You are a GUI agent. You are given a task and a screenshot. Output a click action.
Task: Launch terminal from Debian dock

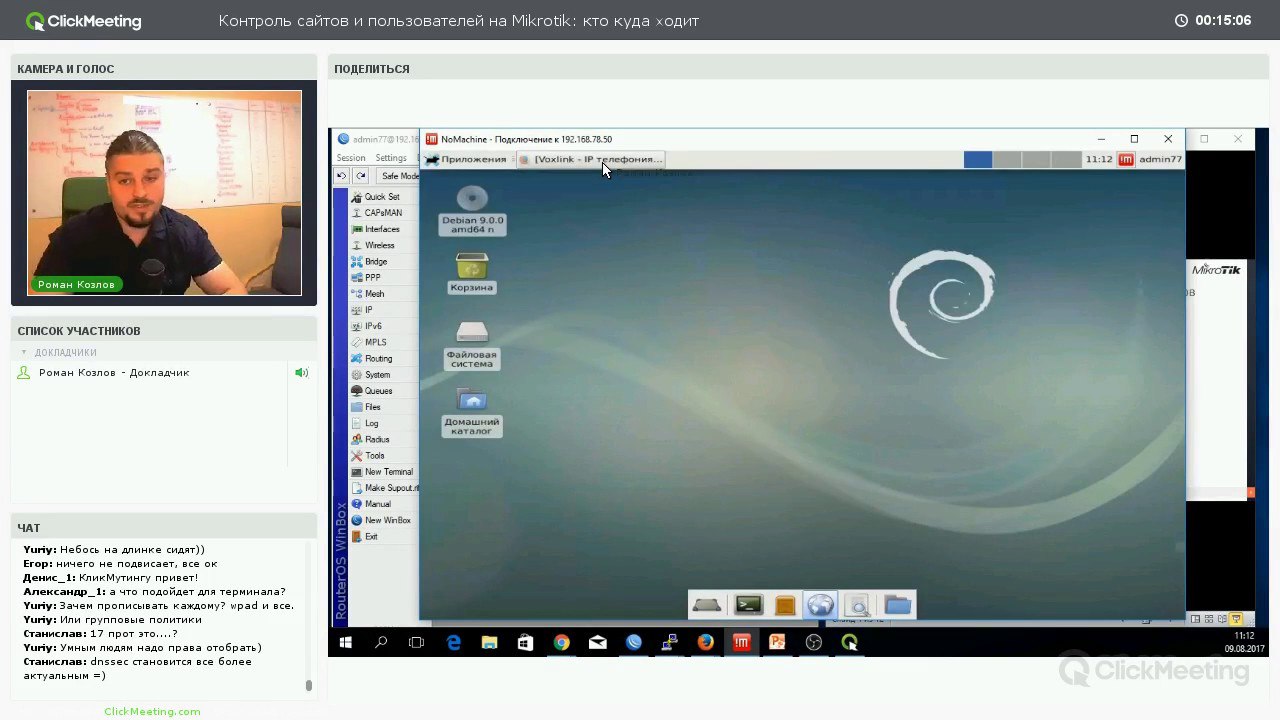tap(748, 605)
